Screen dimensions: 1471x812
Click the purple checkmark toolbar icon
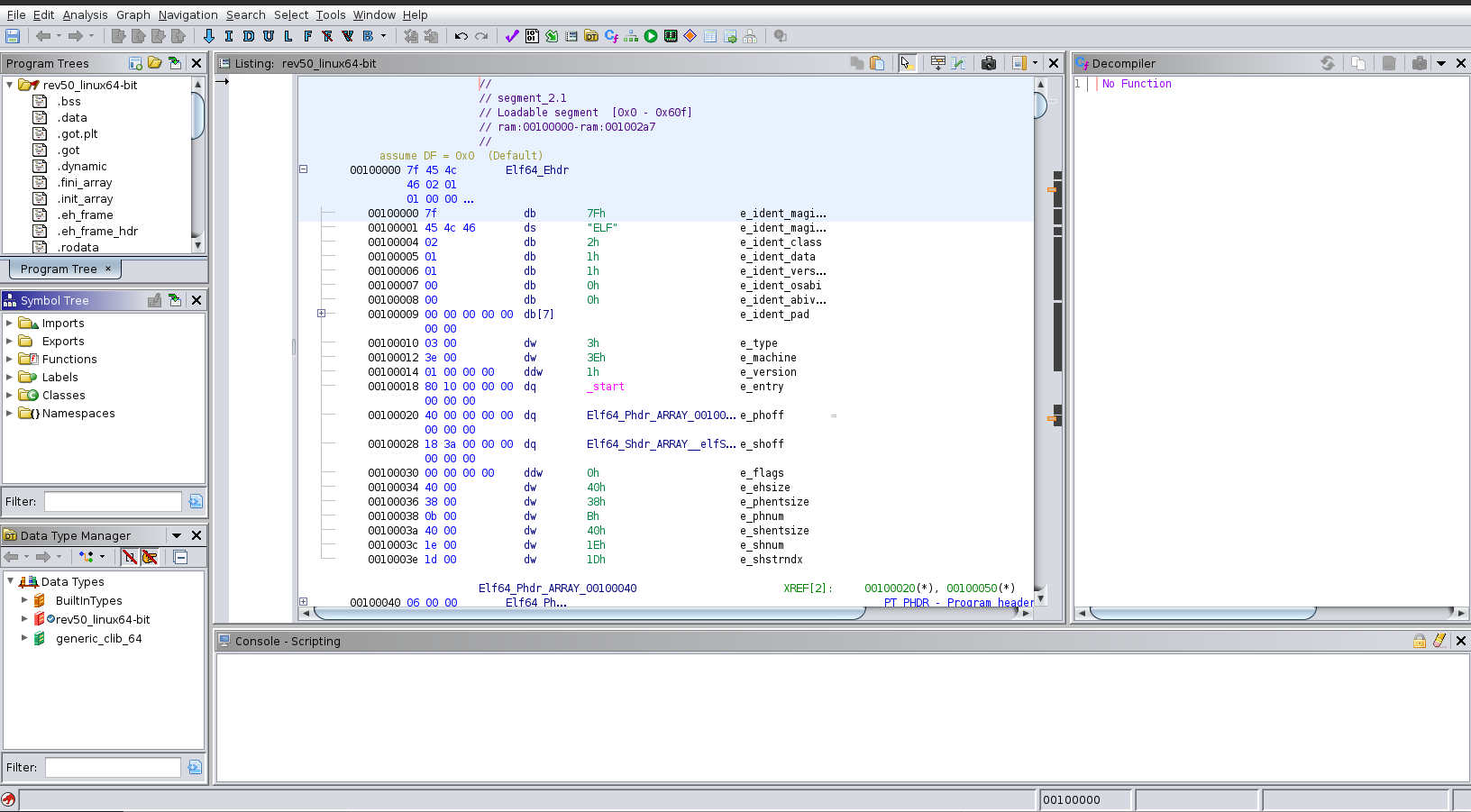tap(512, 36)
